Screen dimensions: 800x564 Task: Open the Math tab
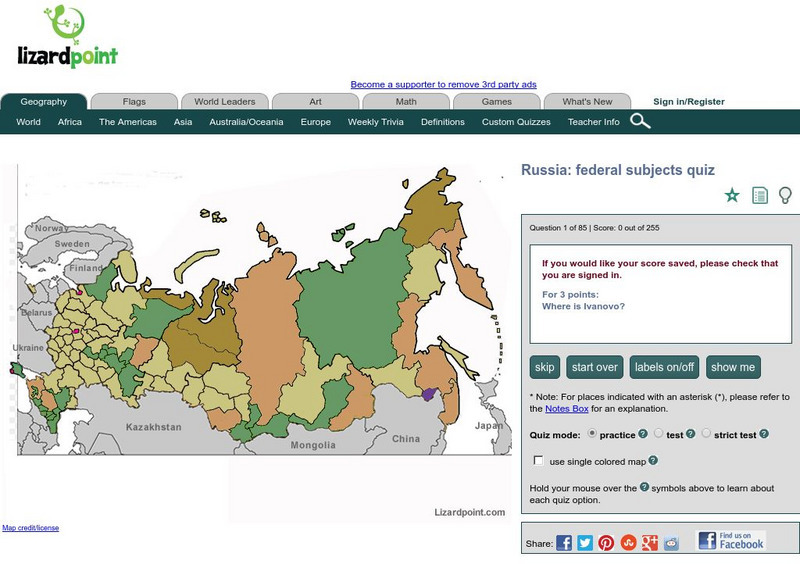pyautogui.click(x=406, y=102)
